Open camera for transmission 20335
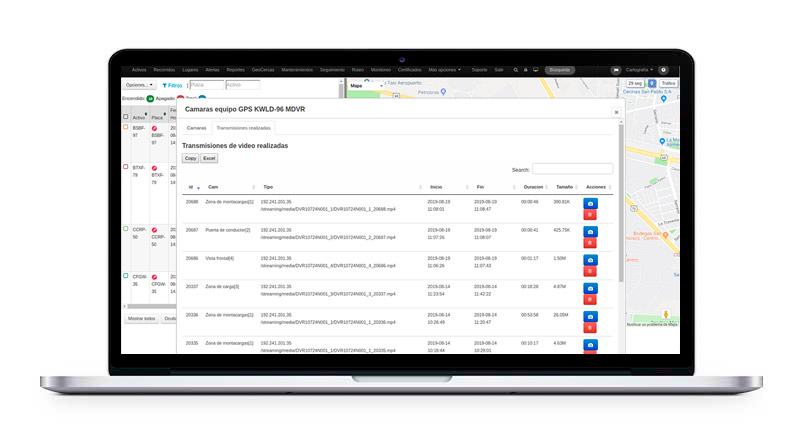This screenshot has height=445, width=801. [590, 345]
